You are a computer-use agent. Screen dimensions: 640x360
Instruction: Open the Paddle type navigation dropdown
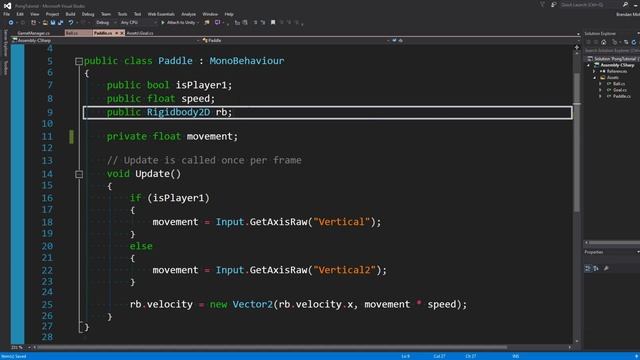tap(296, 40)
